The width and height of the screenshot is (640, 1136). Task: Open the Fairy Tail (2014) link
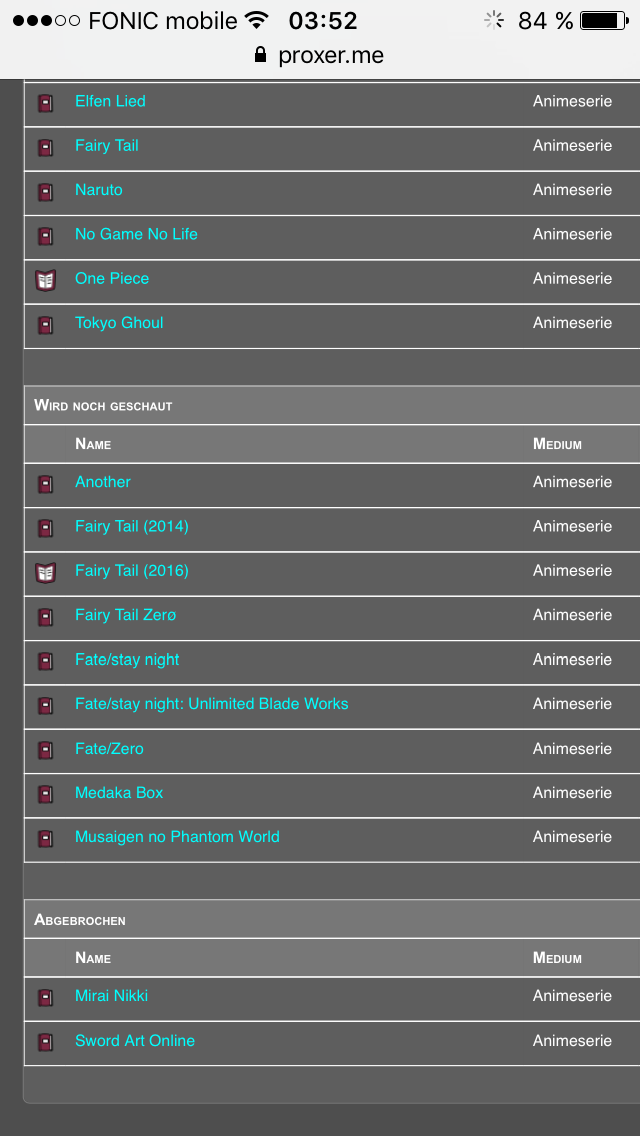coord(132,526)
